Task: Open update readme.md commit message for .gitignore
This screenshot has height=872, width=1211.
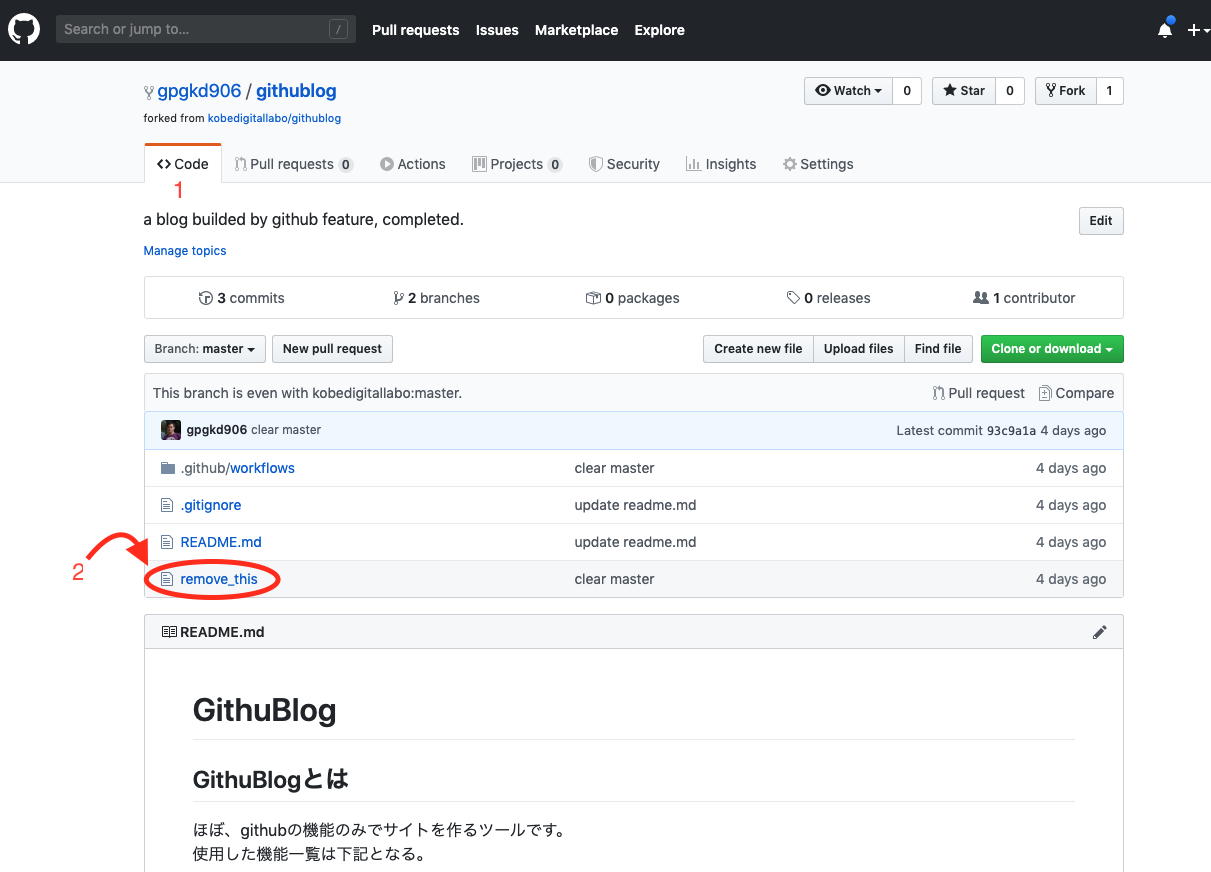Action: tap(636, 505)
